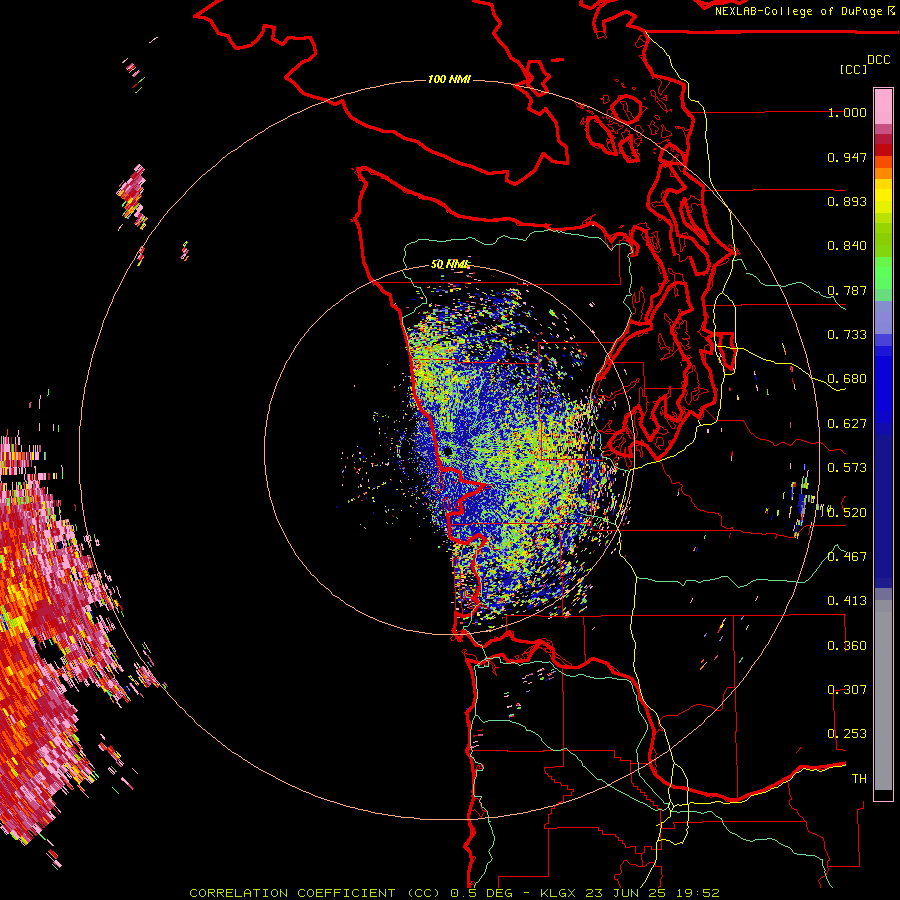Pick the dark red color bar segment
The image size is (900, 900).
[x=883, y=150]
